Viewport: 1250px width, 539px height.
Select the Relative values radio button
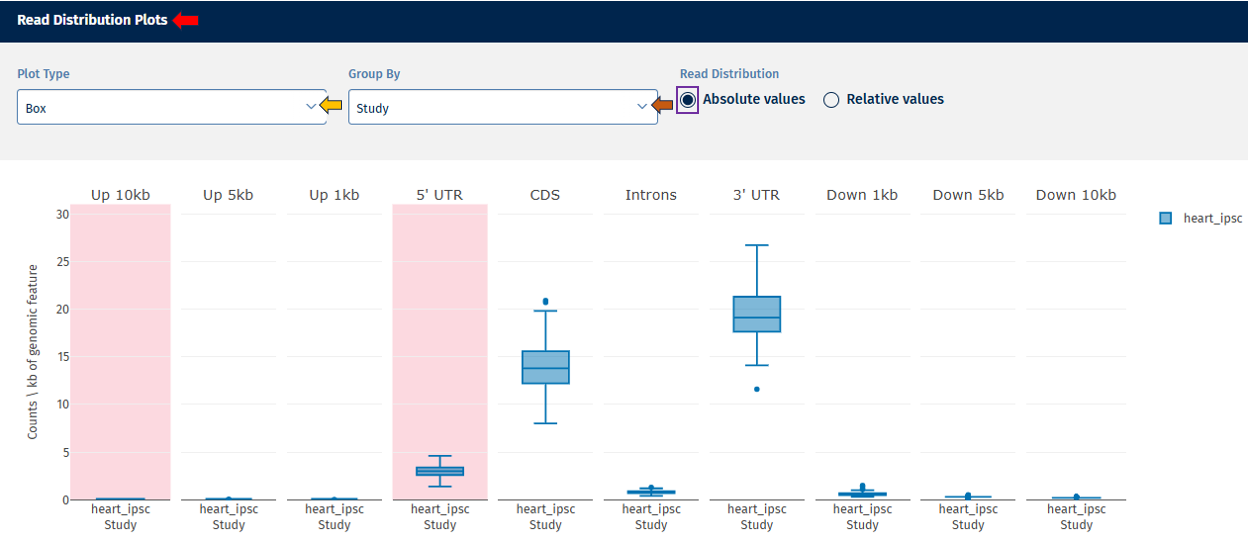click(x=831, y=100)
